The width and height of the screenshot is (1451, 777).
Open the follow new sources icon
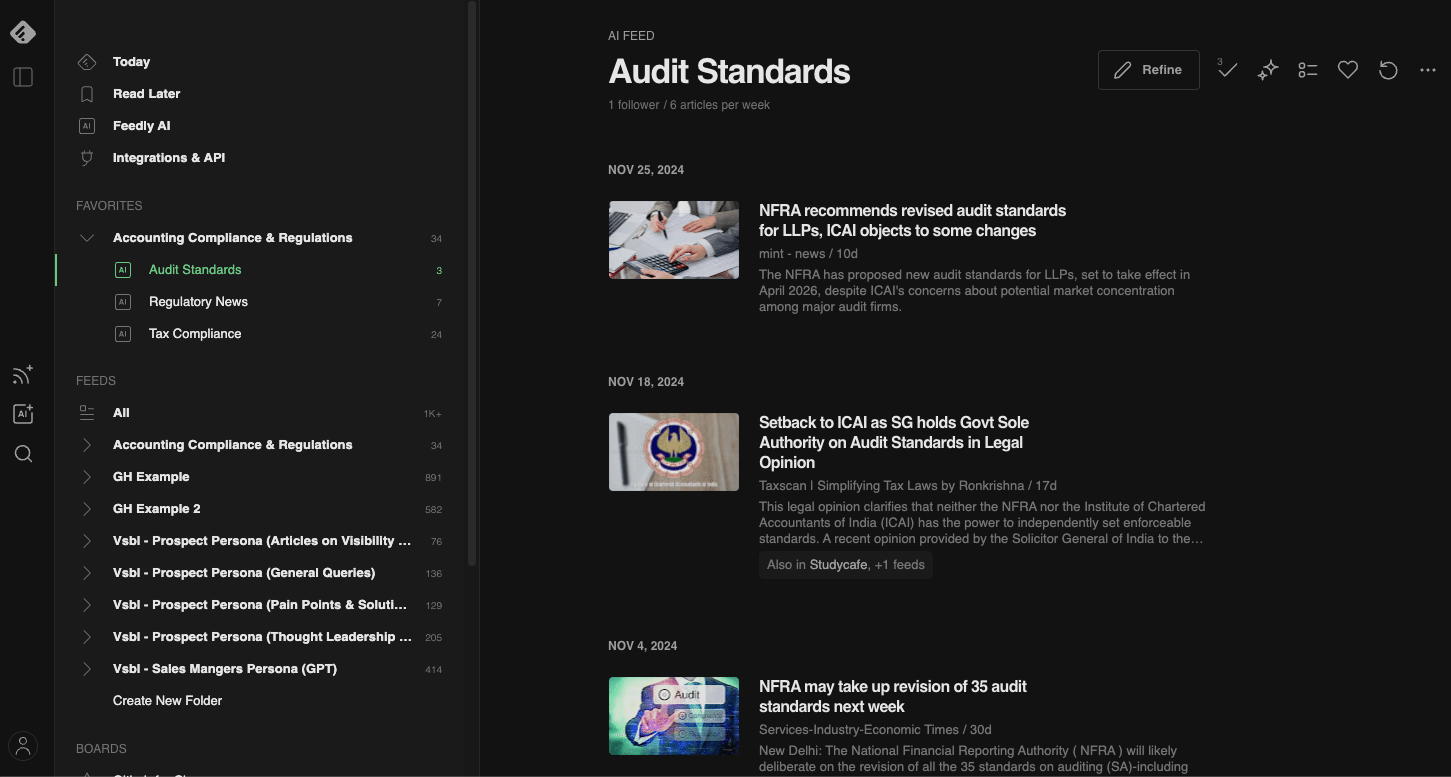pos(23,375)
